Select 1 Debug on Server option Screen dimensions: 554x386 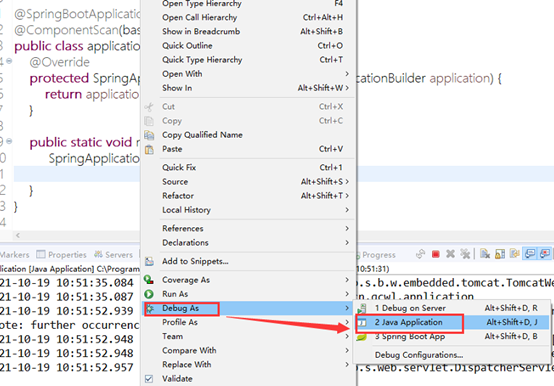click(x=452, y=308)
